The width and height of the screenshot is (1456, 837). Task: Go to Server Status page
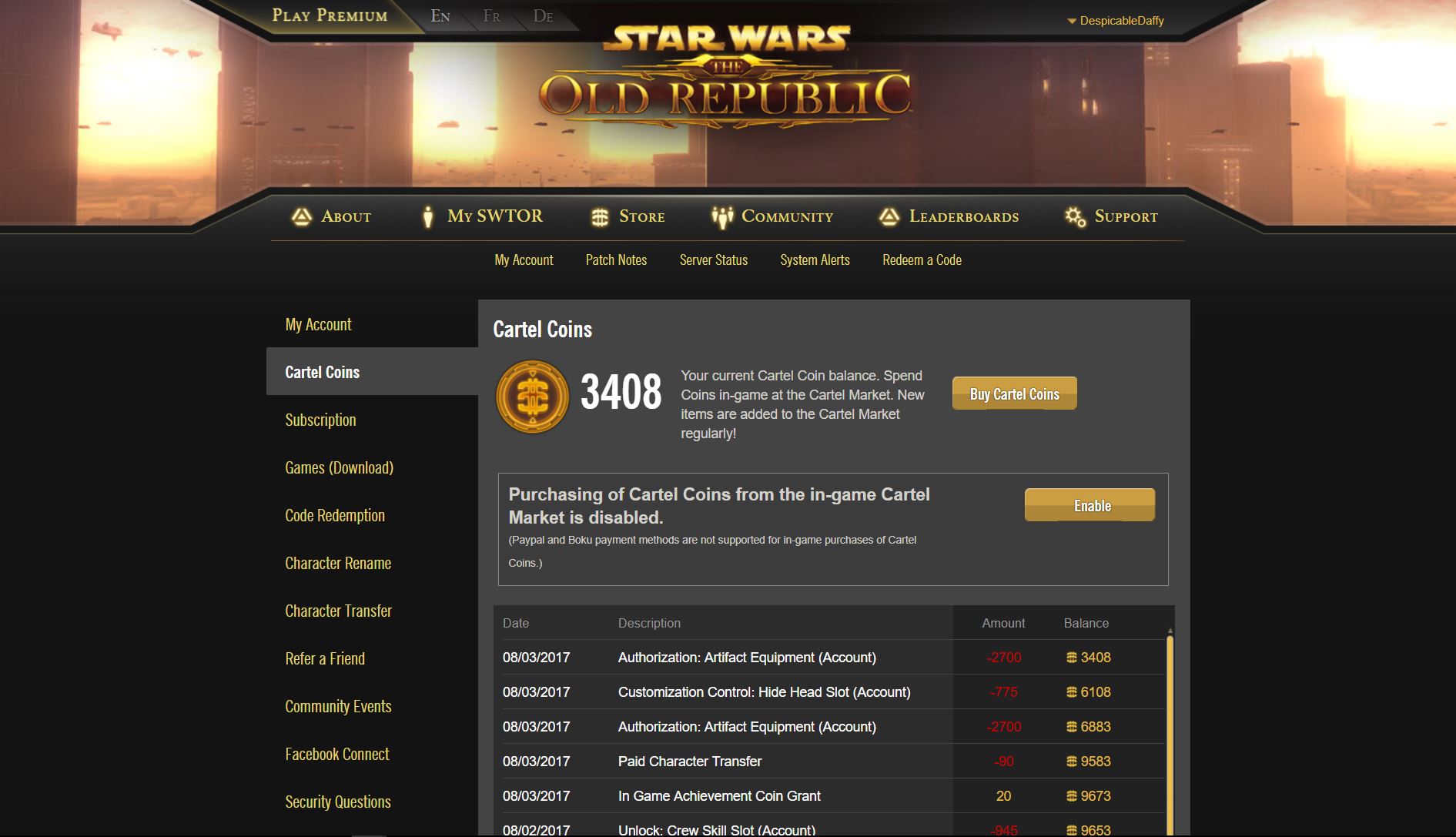pyautogui.click(x=713, y=260)
